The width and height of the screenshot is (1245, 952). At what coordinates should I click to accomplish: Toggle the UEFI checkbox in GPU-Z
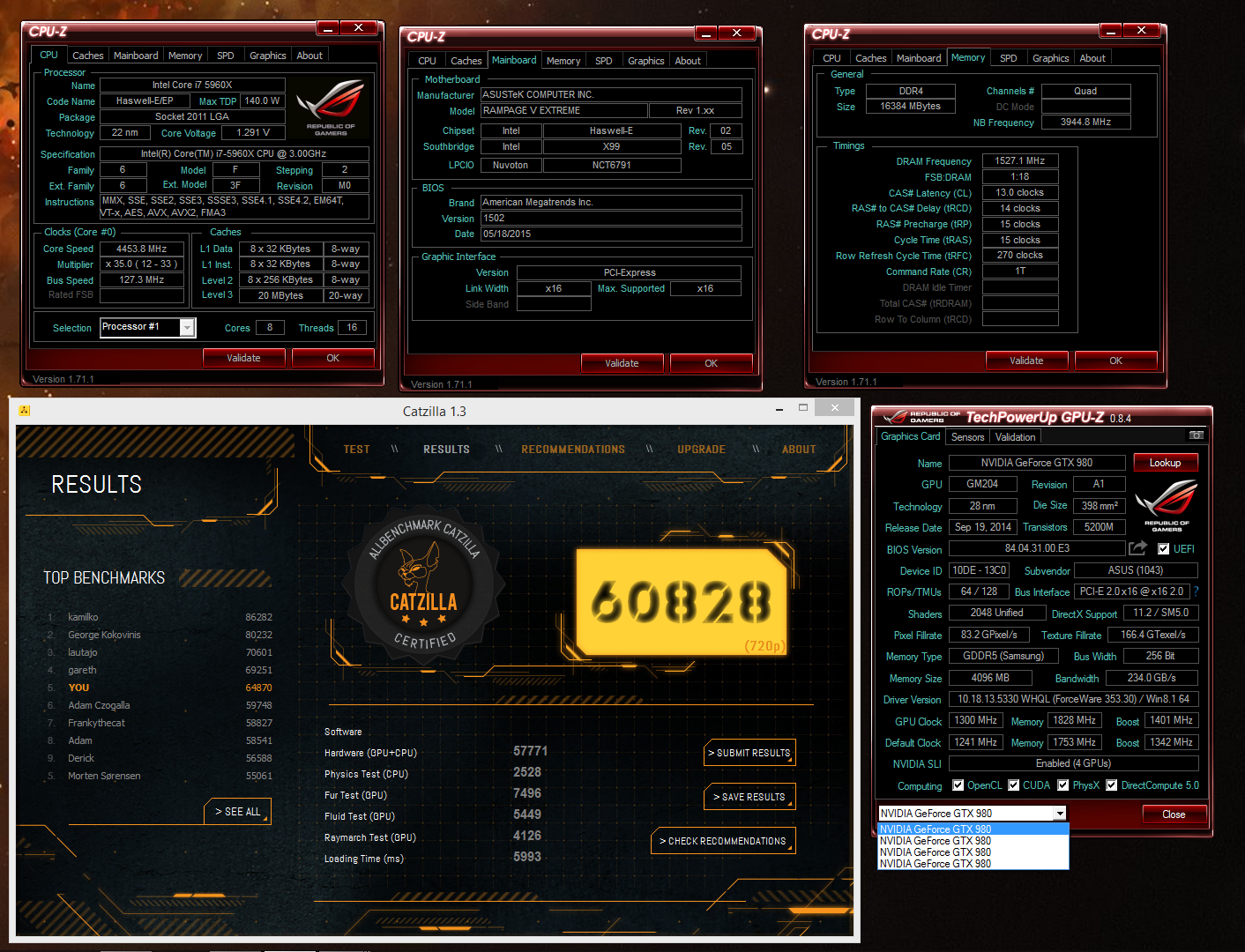[x=1163, y=548]
